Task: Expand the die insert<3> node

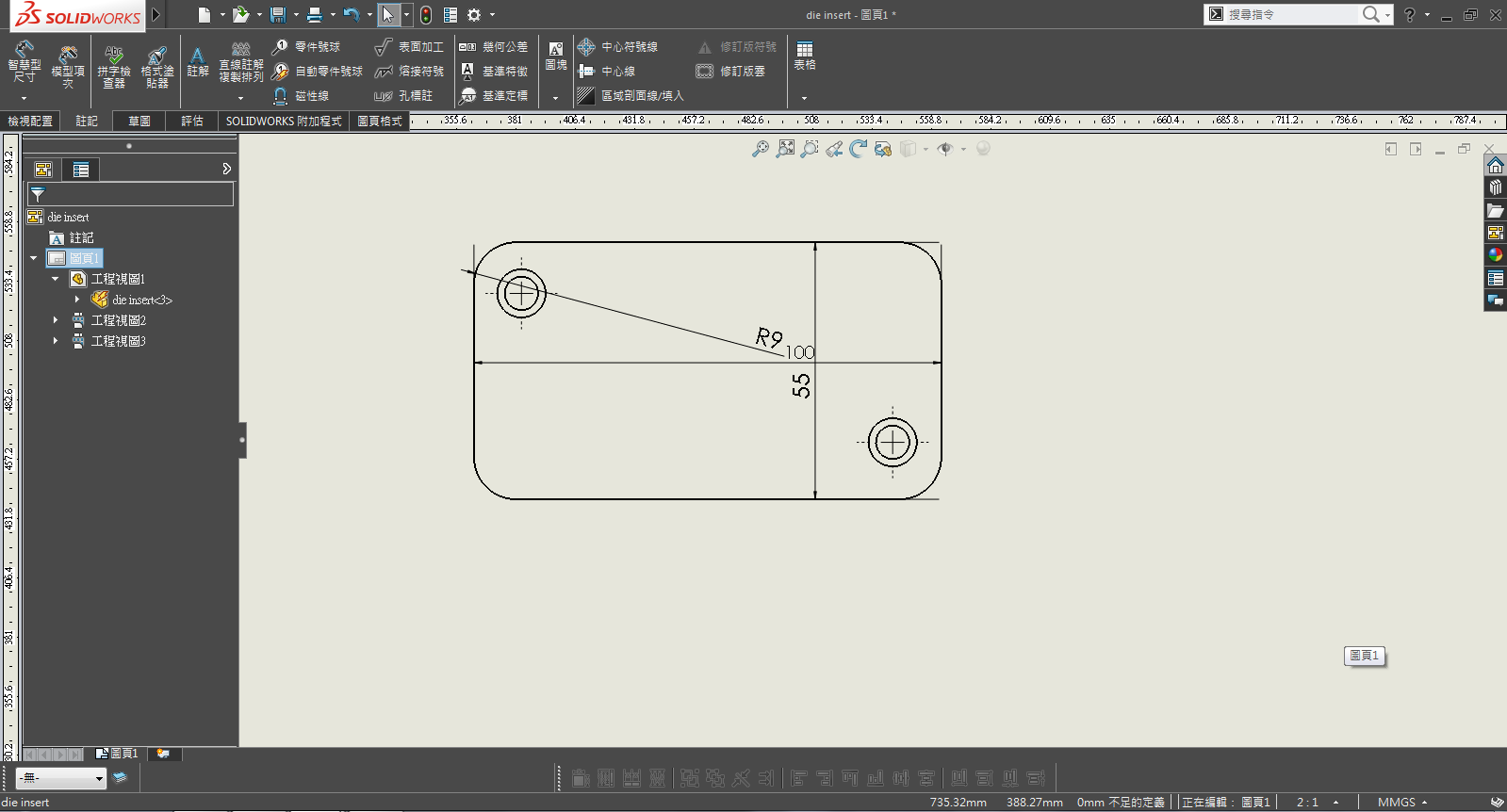Action: point(77,300)
